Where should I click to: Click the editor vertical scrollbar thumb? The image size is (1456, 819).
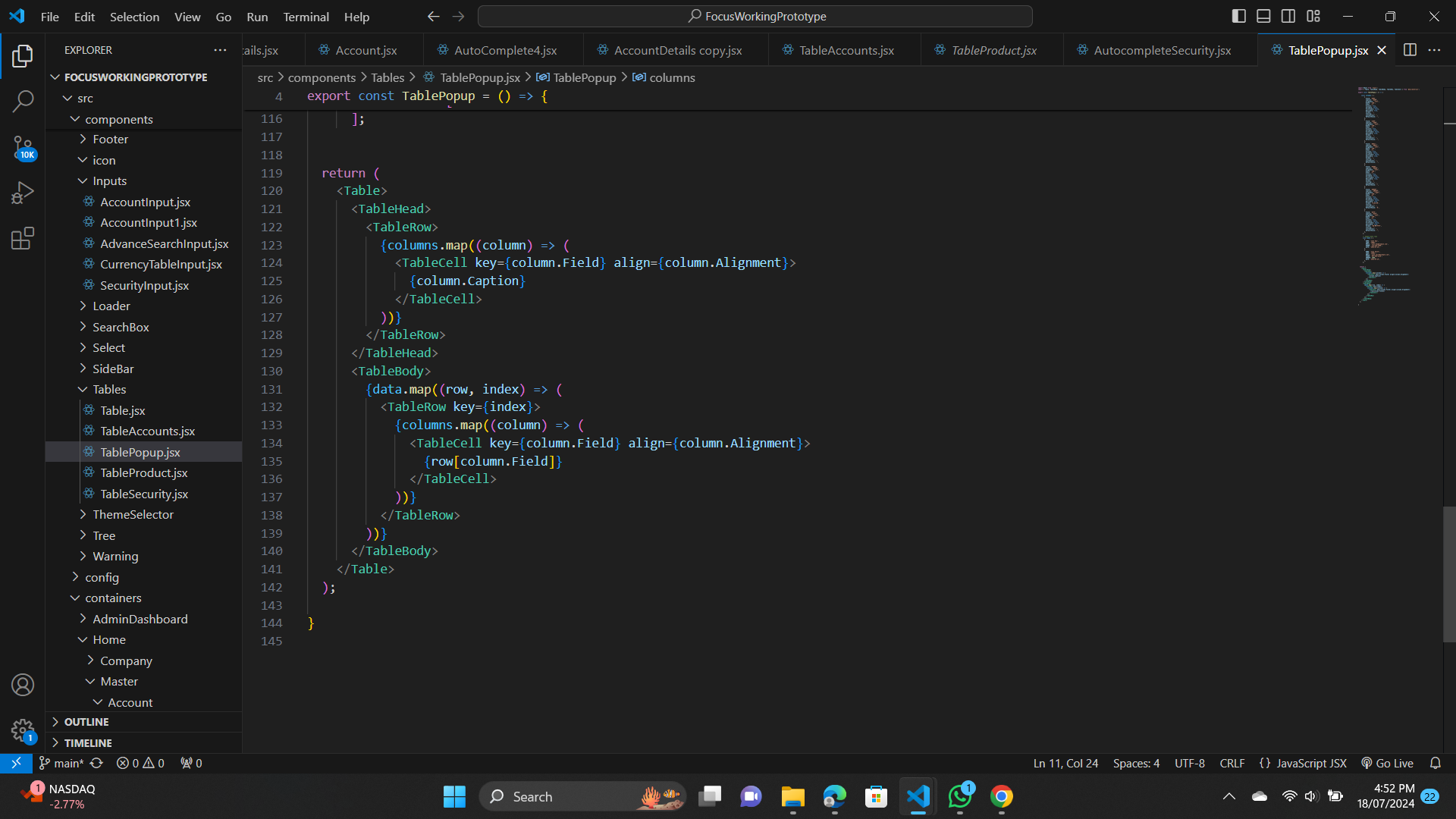(1448, 573)
